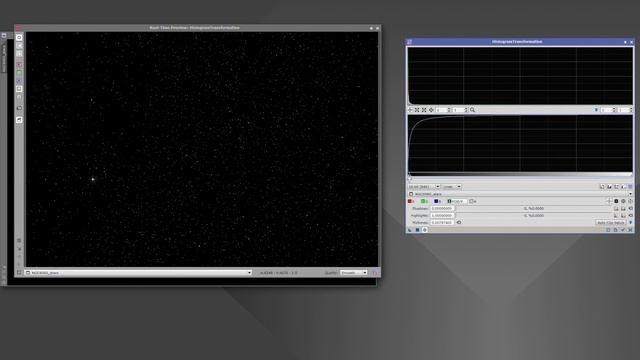
Task: Click the input histogram graph area
Action: click(x=520, y=144)
